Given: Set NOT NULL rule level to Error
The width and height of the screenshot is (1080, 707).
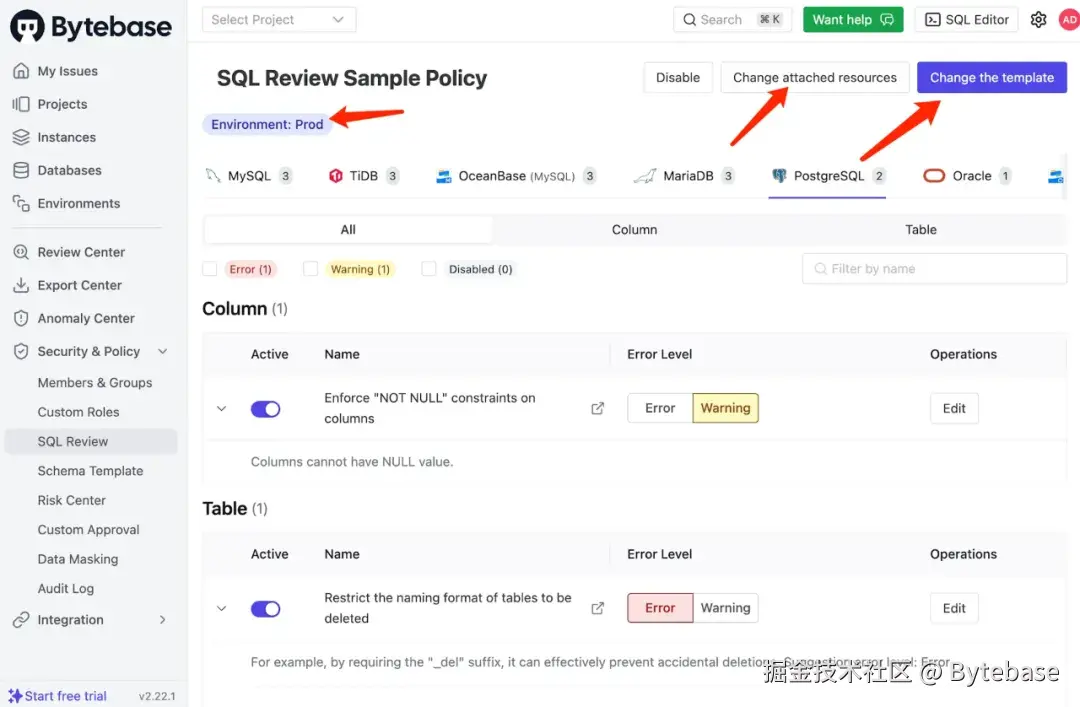Looking at the screenshot, I should pyautogui.click(x=660, y=408).
